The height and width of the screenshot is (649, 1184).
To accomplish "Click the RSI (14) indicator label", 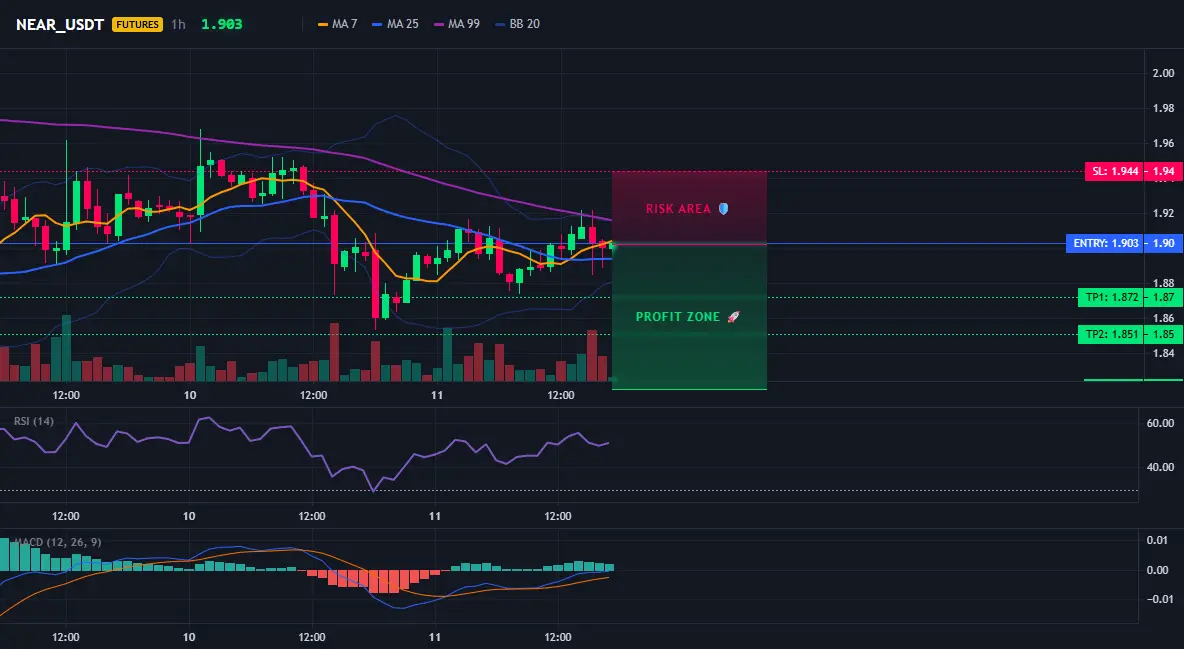I will pos(33,421).
